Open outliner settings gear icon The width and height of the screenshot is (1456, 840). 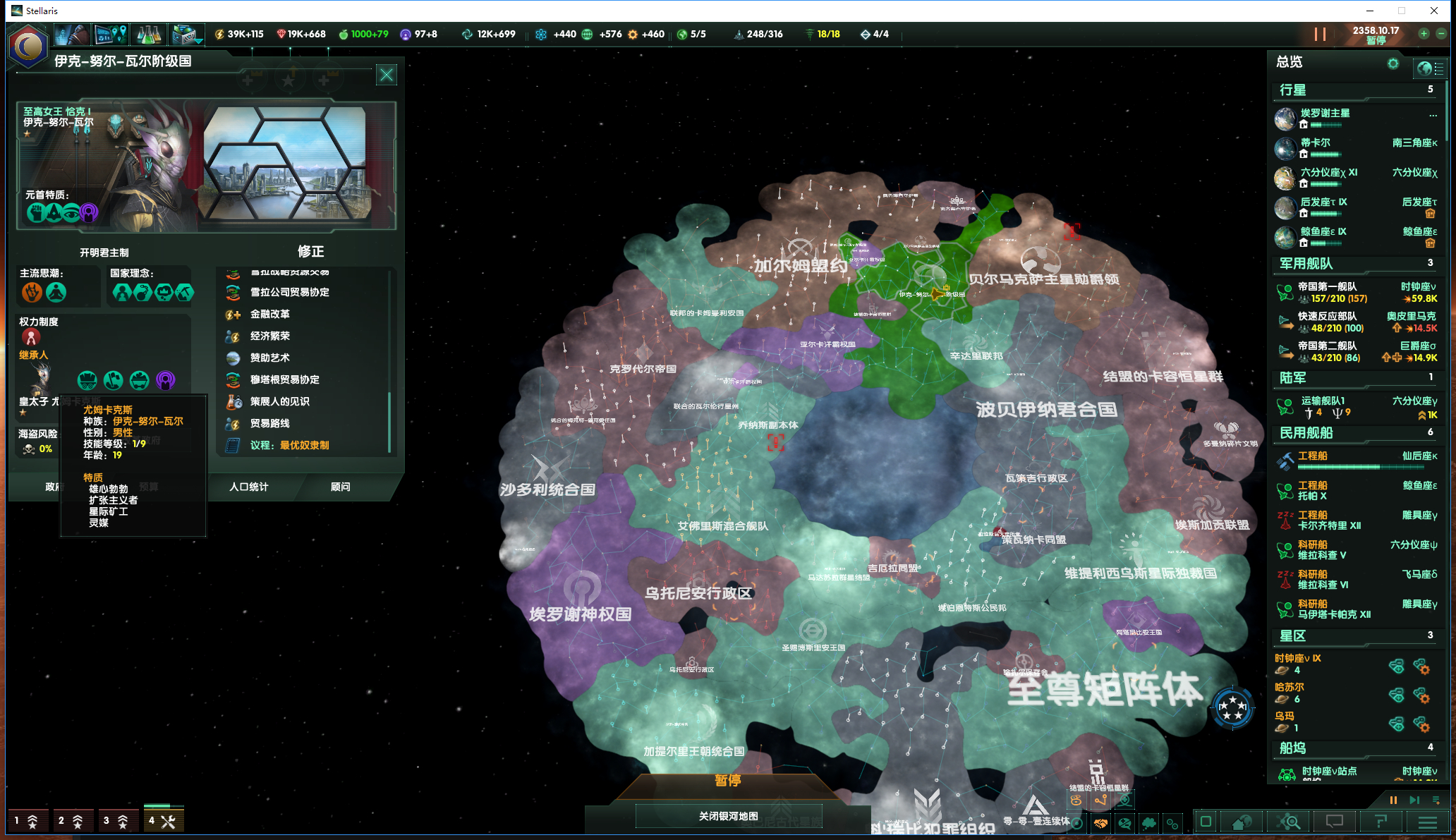1393,63
